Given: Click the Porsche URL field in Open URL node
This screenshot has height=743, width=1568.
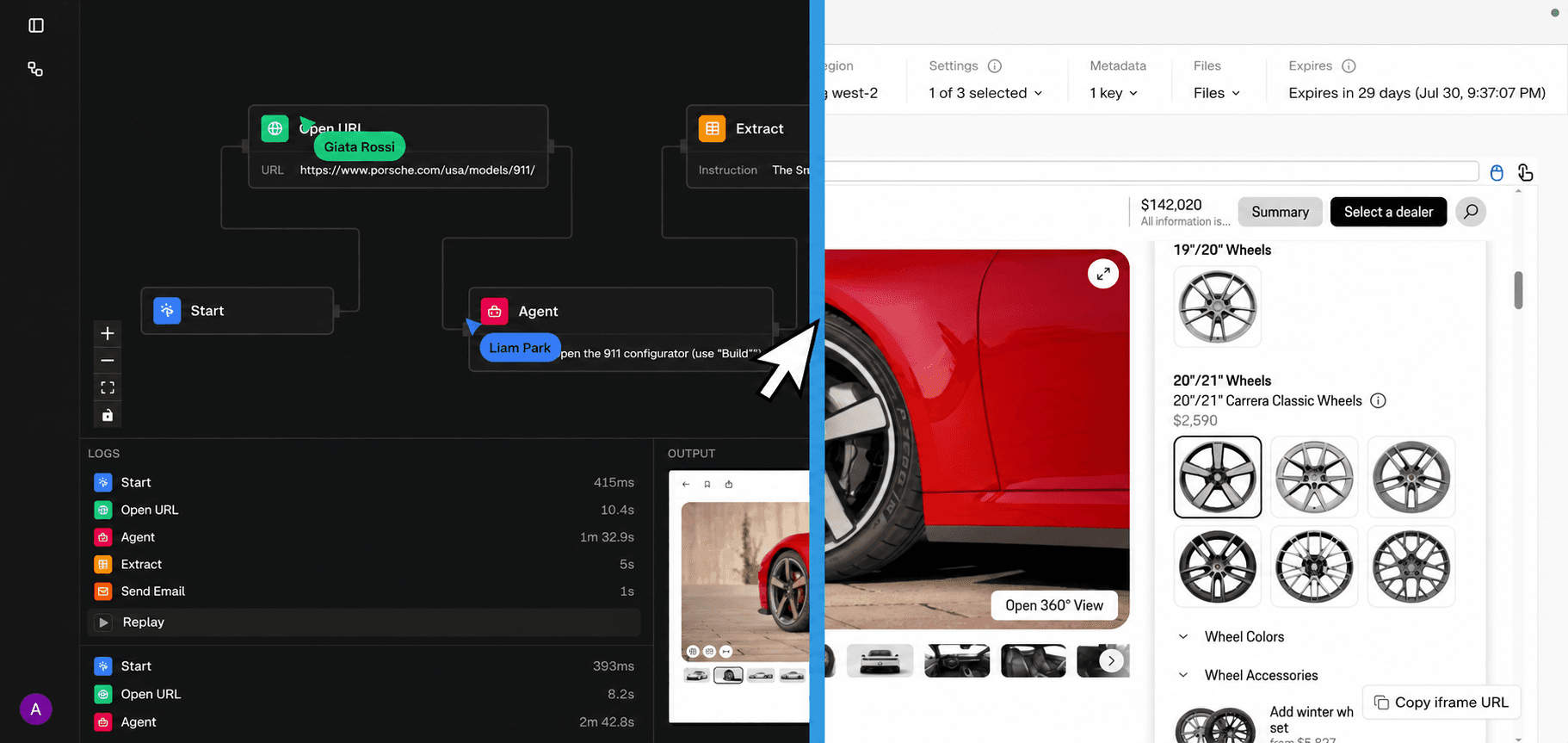Looking at the screenshot, I should tap(417, 170).
